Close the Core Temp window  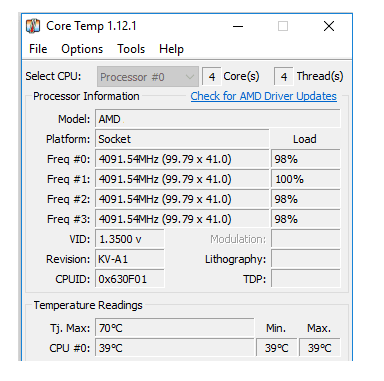point(329,26)
